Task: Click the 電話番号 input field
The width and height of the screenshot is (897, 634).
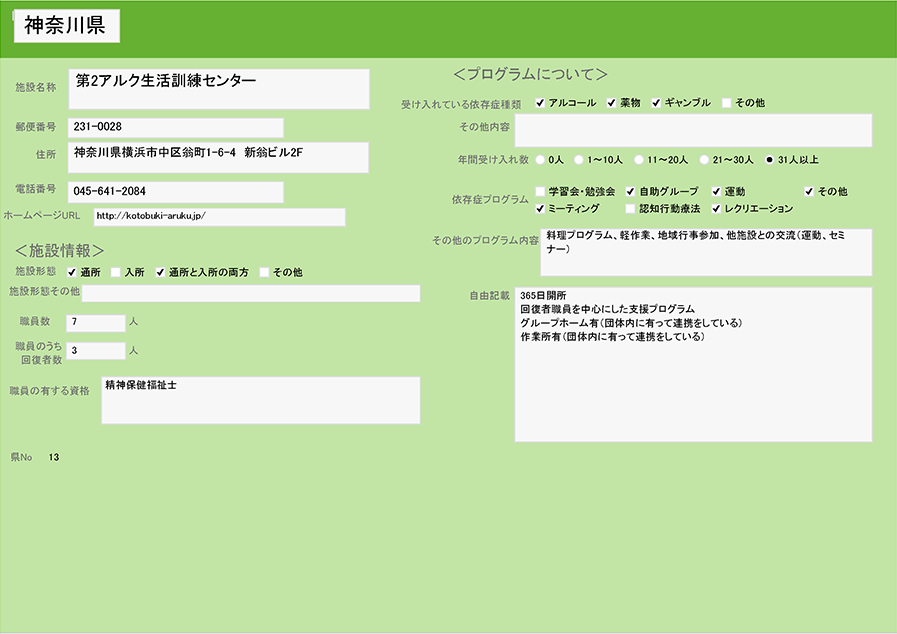Action: click(175, 191)
